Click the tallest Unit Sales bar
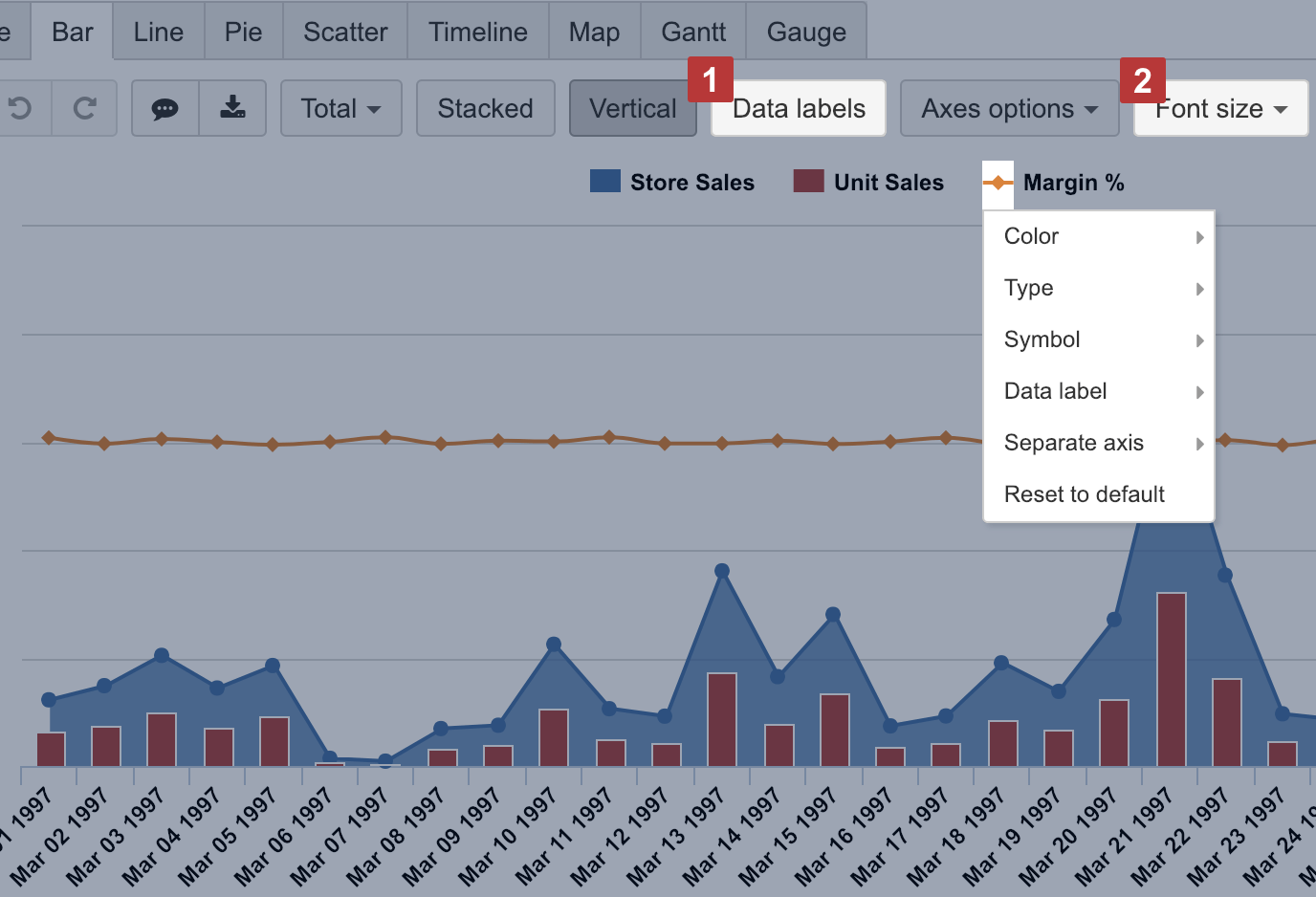 pyautogui.click(x=1171, y=679)
